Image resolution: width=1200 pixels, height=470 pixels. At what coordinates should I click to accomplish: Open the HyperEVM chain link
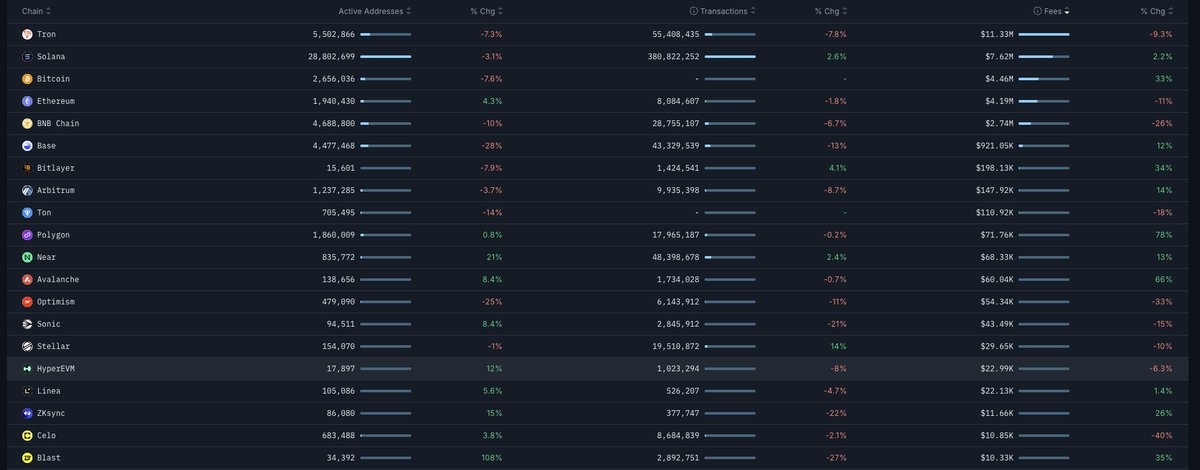[x=55, y=368]
